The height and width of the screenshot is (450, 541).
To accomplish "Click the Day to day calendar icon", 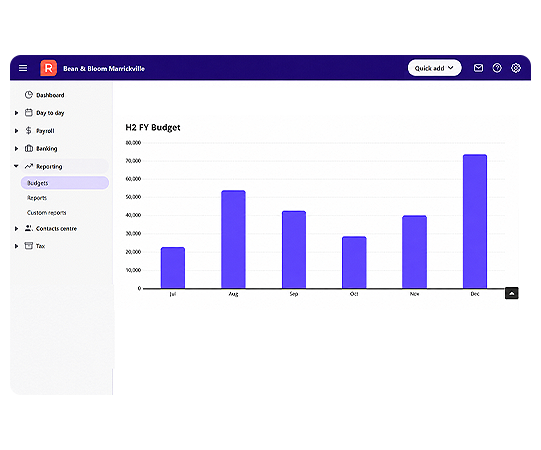I will tap(29, 112).
